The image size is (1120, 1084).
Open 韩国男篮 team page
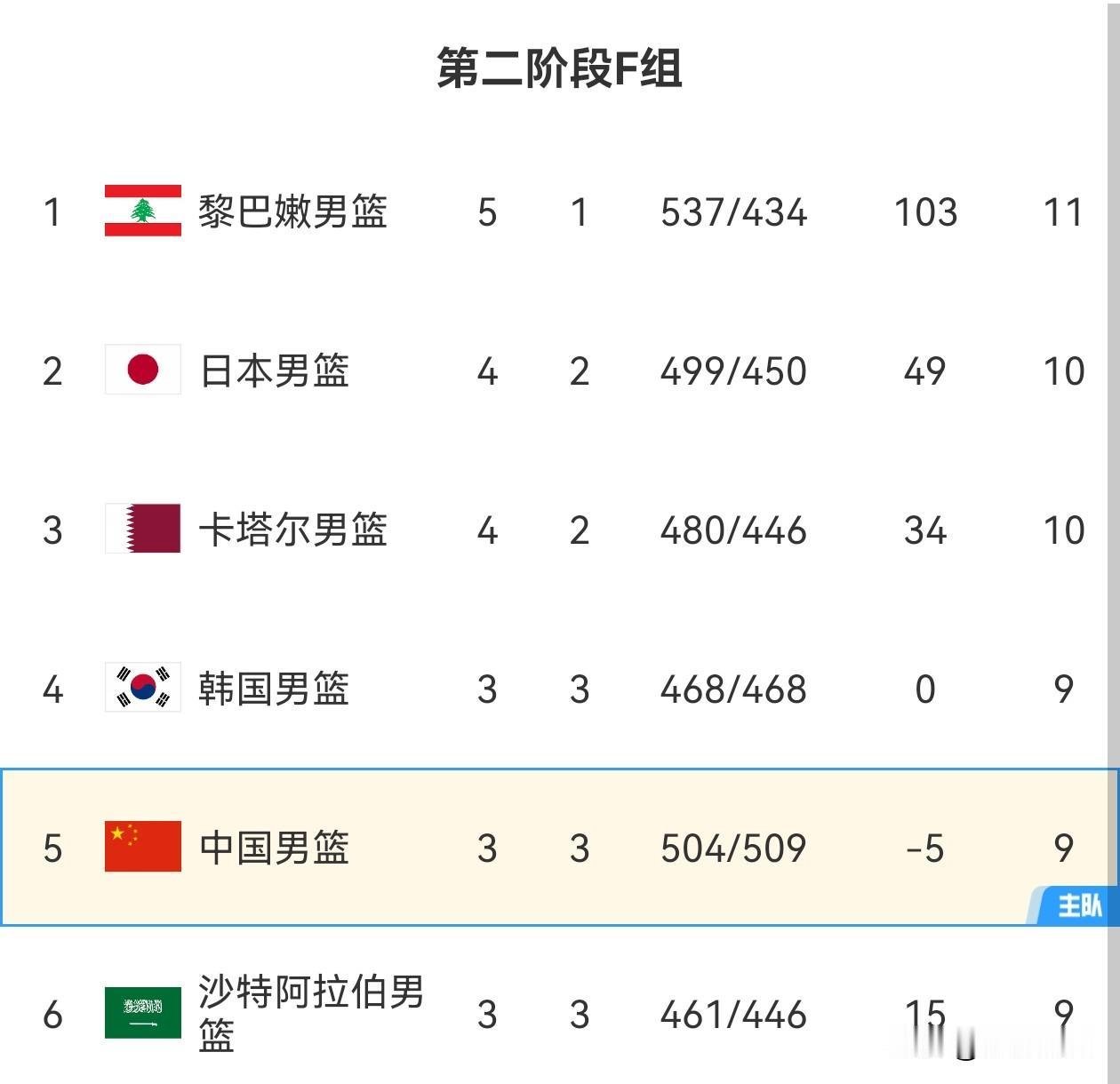coord(274,689)
